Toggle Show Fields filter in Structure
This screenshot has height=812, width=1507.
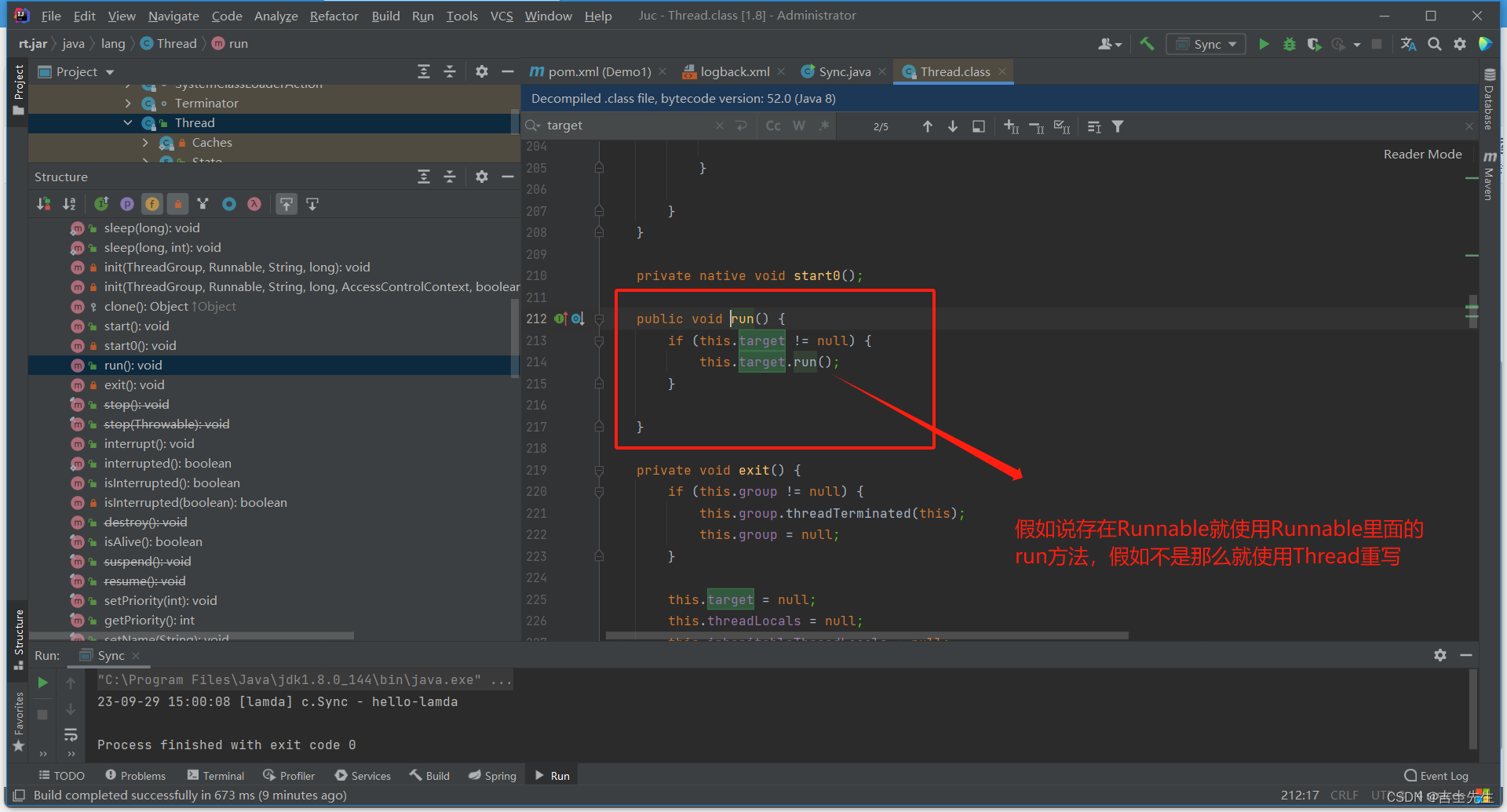[152, 204]
